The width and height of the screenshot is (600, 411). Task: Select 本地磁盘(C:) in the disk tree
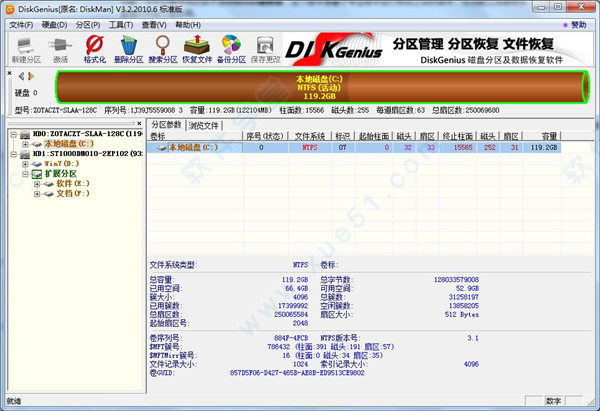pos(69,144)
